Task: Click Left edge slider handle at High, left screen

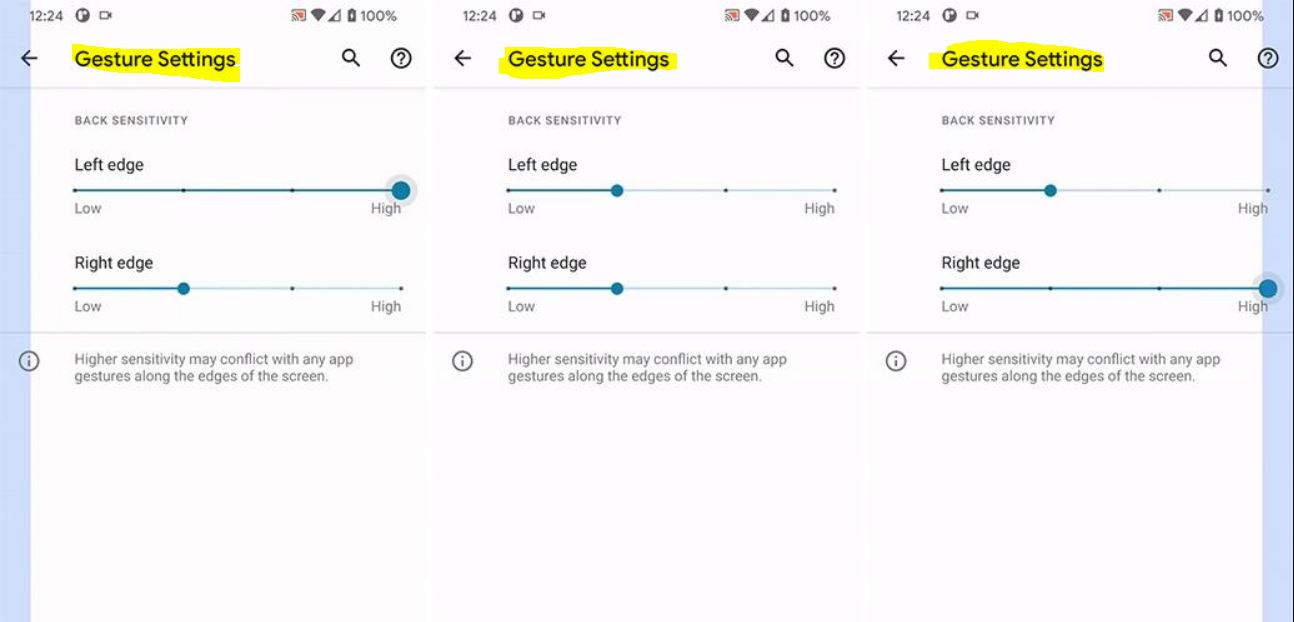Action: tap(401, 190)
